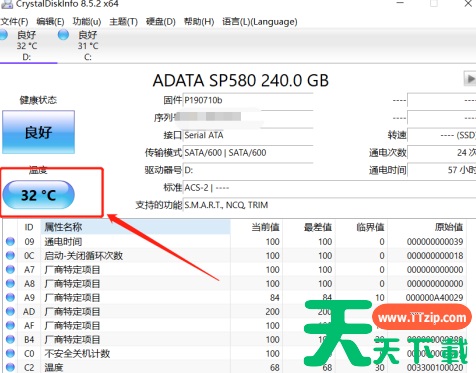The image size is (476, 373).
Task: Select the 不安全关机计数 attribute row
Action: pos(77,354)
